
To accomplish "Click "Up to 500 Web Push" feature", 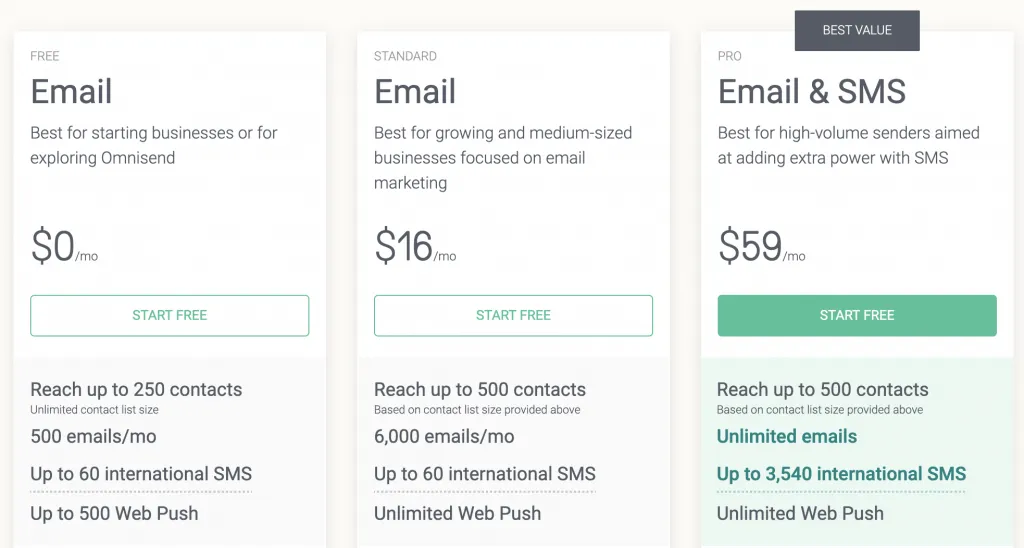I will tap(114, 513).
